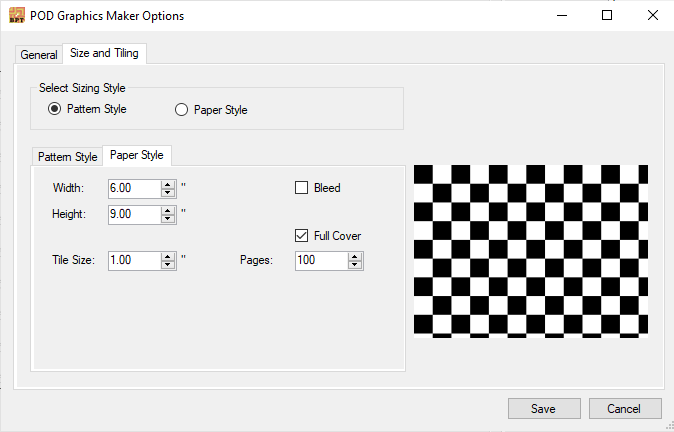Screen dimensions: 674x432
Task: Decrease Height using the down spinner
Action: click(x=168, y=218)
